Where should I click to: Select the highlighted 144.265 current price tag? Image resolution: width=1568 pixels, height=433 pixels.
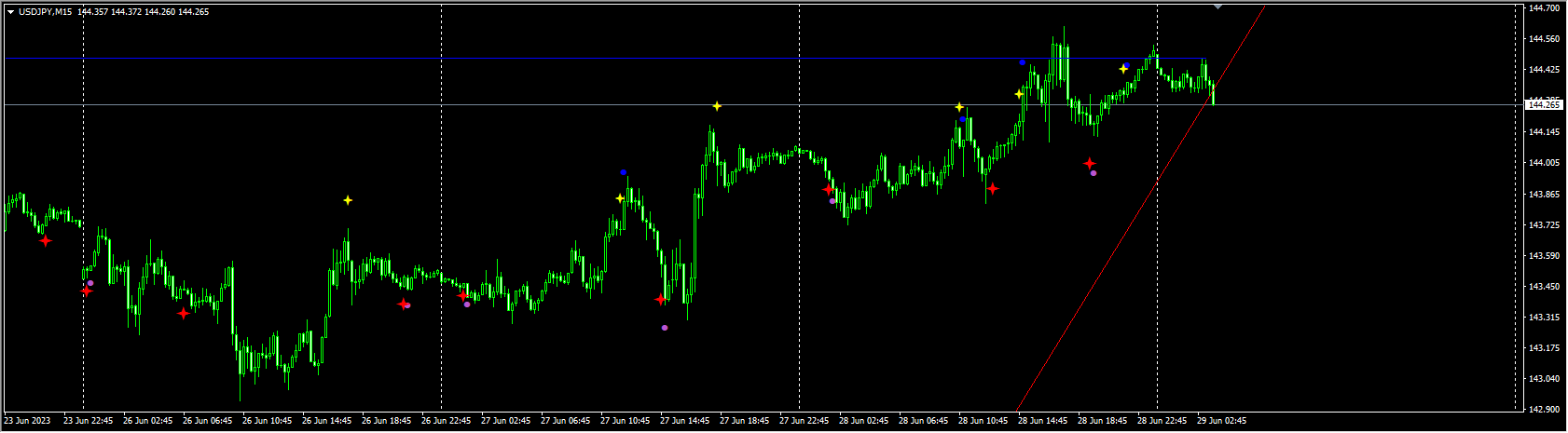click(1544, 105)
